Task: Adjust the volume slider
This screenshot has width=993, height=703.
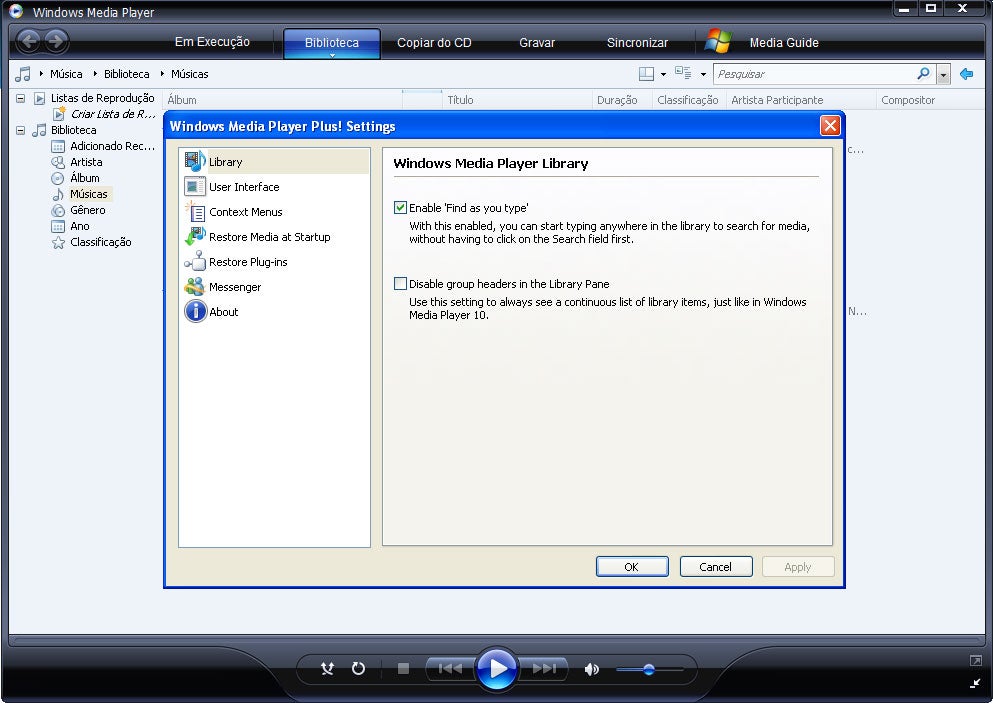Action: click(x=649, y=669)
